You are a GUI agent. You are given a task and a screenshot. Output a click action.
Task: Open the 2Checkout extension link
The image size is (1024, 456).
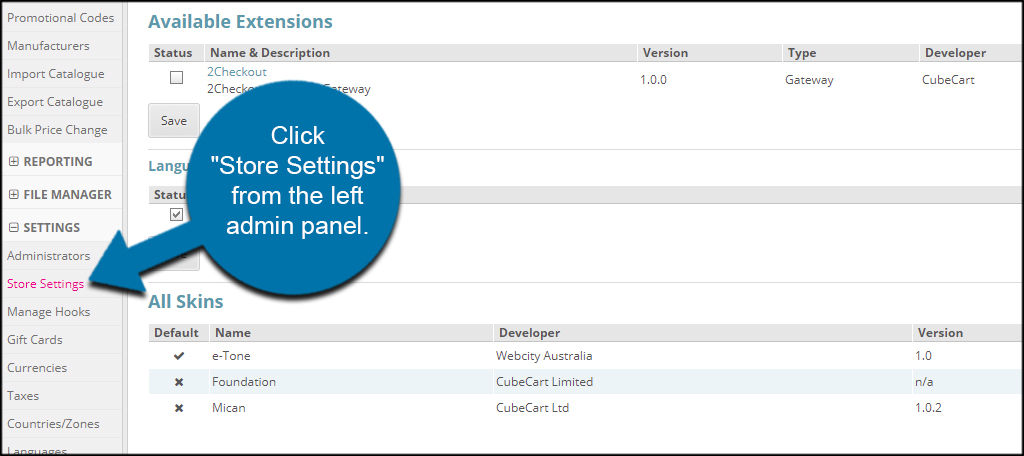pyautogui.click(x=236, y=72)
